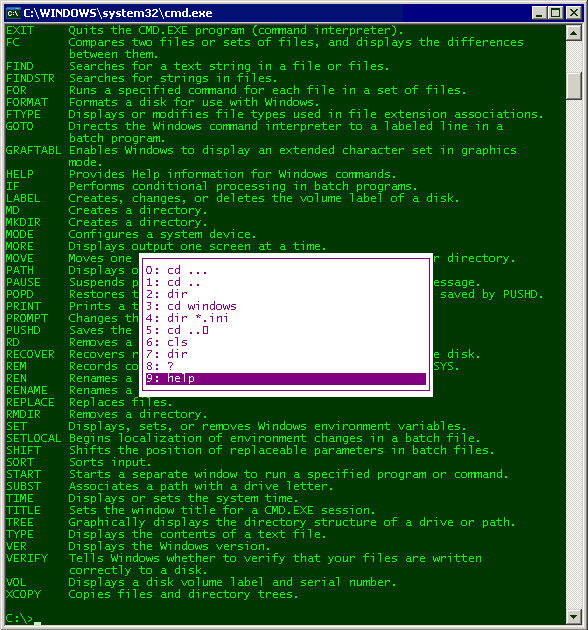Click the MKDIR command name

(x=23, y=223)
